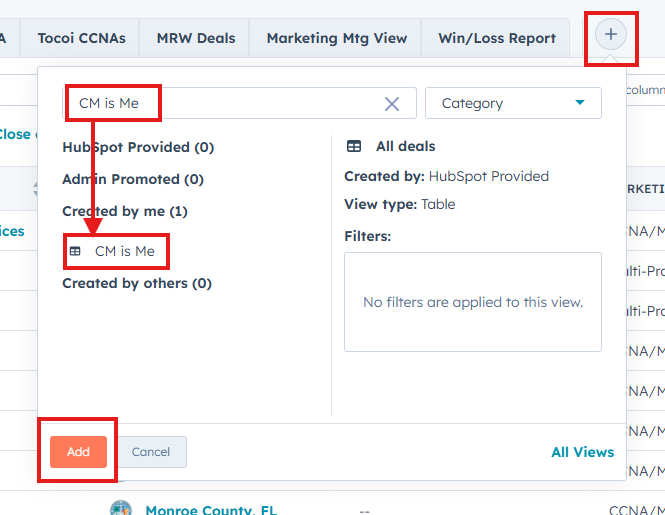Clear the search text with X icon
The height and width of the screenshot is (515, 665).
[392, 104]
